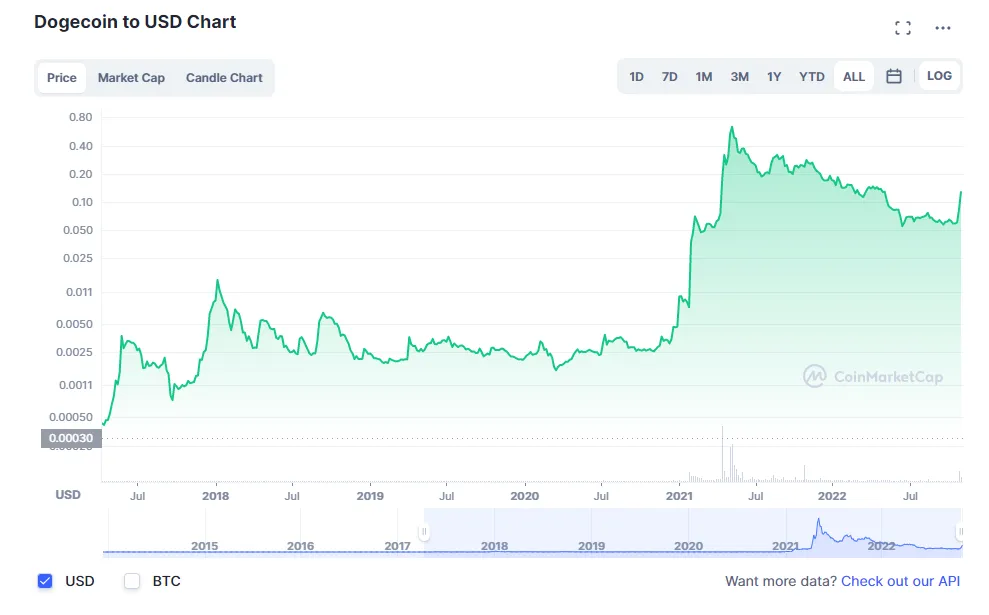Switch to the Market Cap tab

click(131, 78)
